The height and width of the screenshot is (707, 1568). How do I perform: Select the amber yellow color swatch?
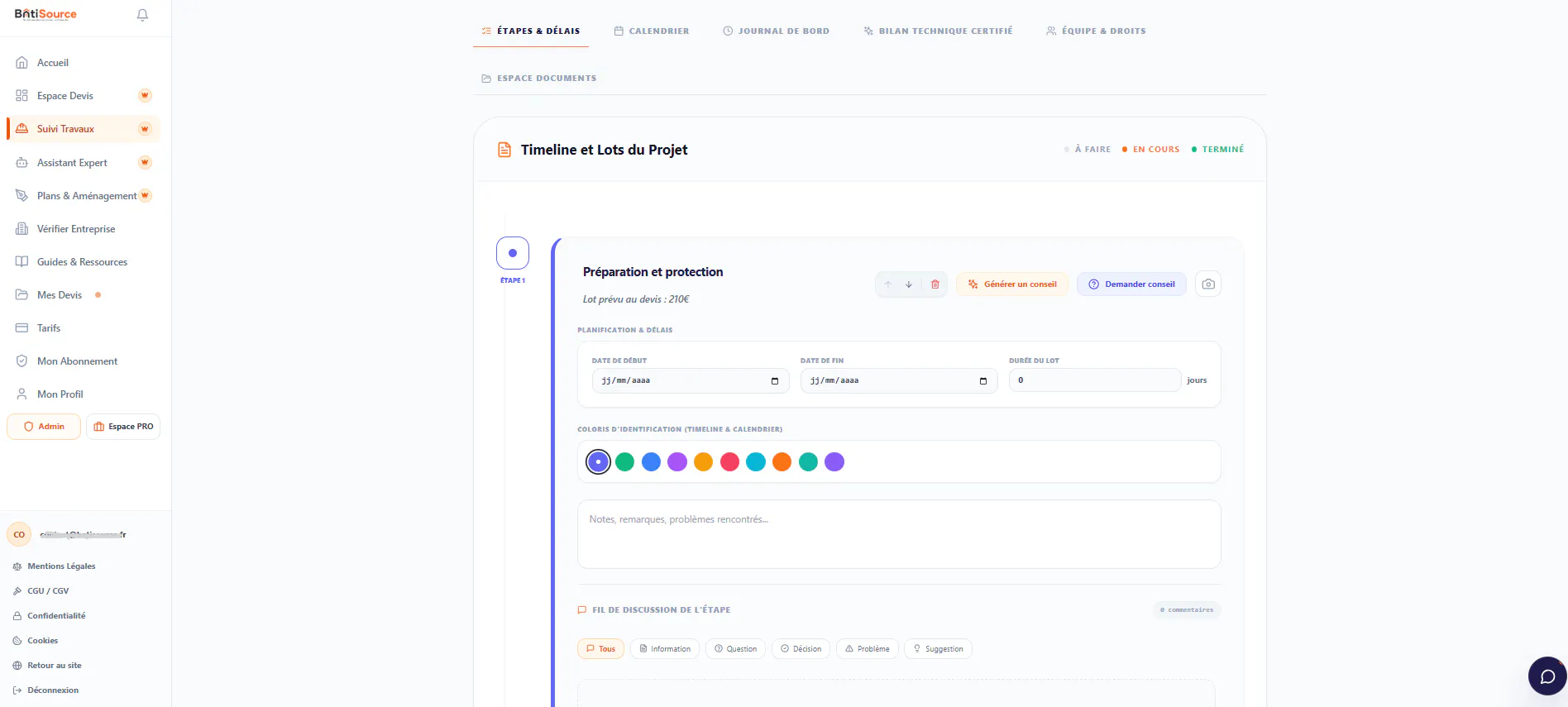[704, 462]
